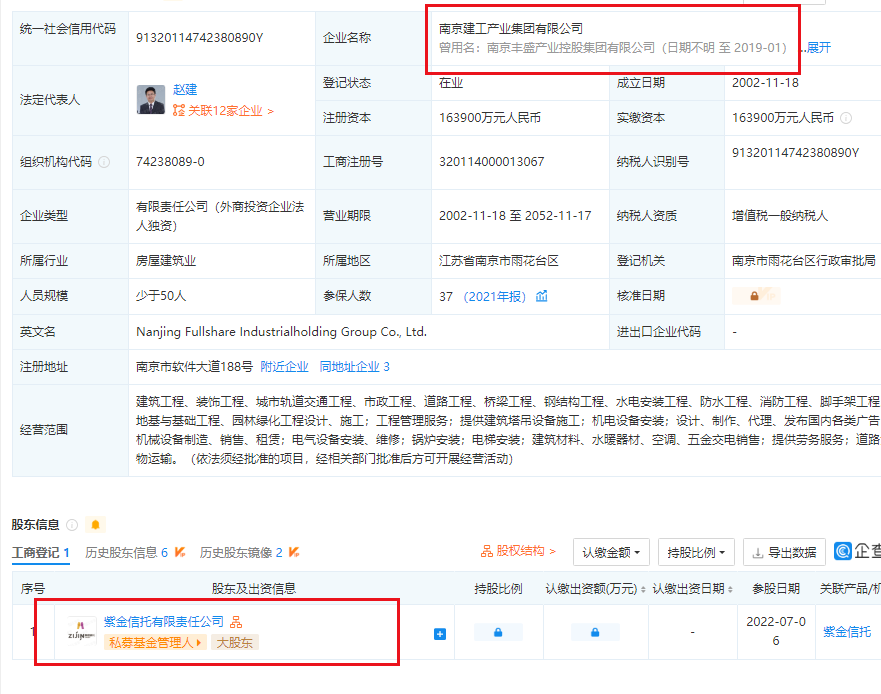Click equity structure icon beside 紫金信托有限责任公司
The width and height of the screenshot is (881, 694).
(236, 622)
